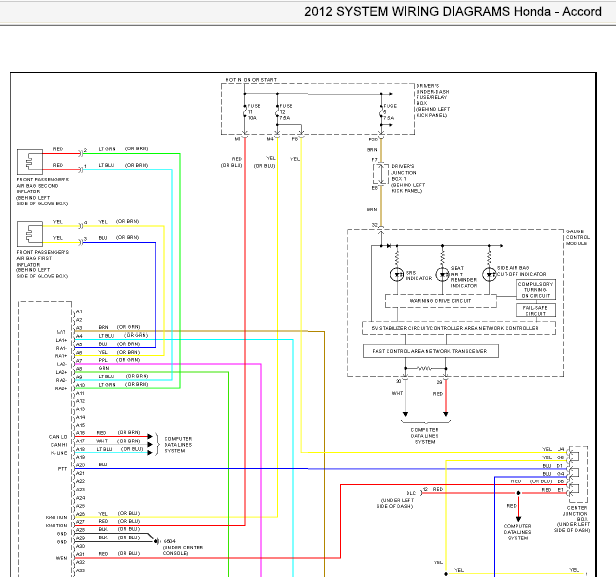616x577 pixels.
Task: Click the A3 terminal BRN wire label
Action: pyautogui.click(x=103, y=327)
